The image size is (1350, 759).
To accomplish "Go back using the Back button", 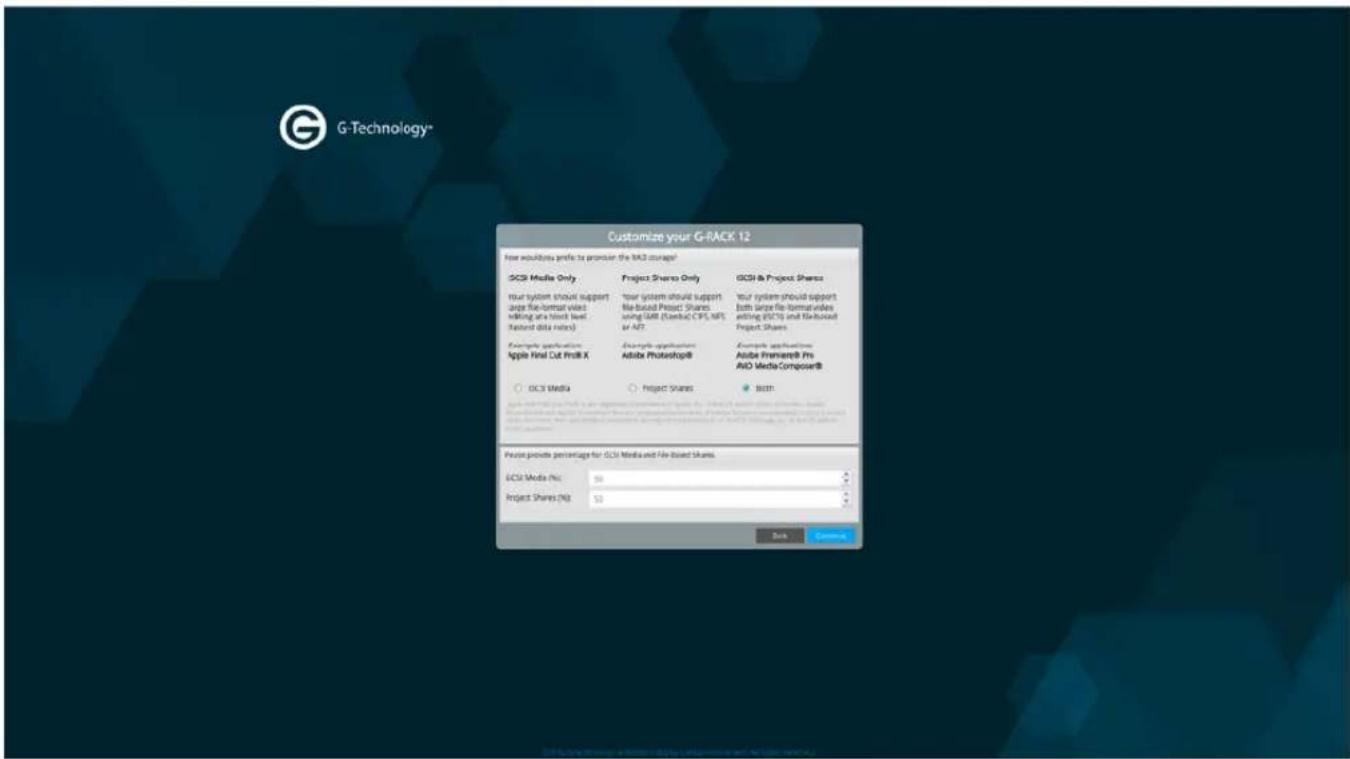I will click(780, 536).
